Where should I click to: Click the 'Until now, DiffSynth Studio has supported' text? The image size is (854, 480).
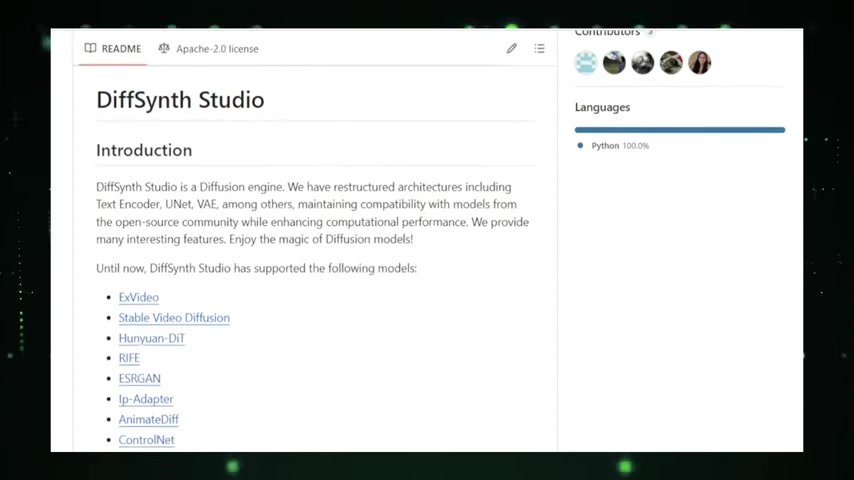tap(201, 269)
